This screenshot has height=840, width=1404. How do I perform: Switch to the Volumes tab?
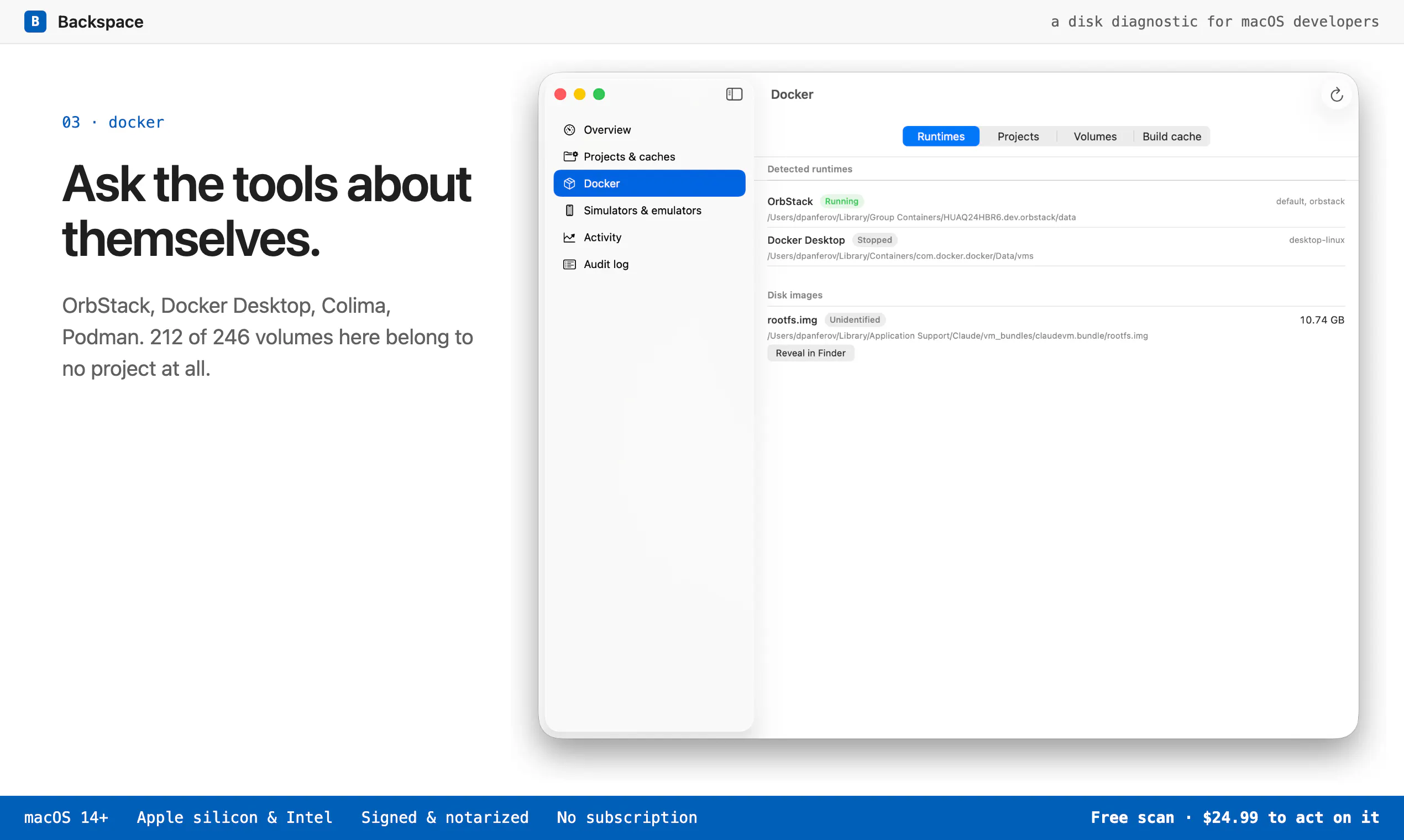click(1095, 136)
